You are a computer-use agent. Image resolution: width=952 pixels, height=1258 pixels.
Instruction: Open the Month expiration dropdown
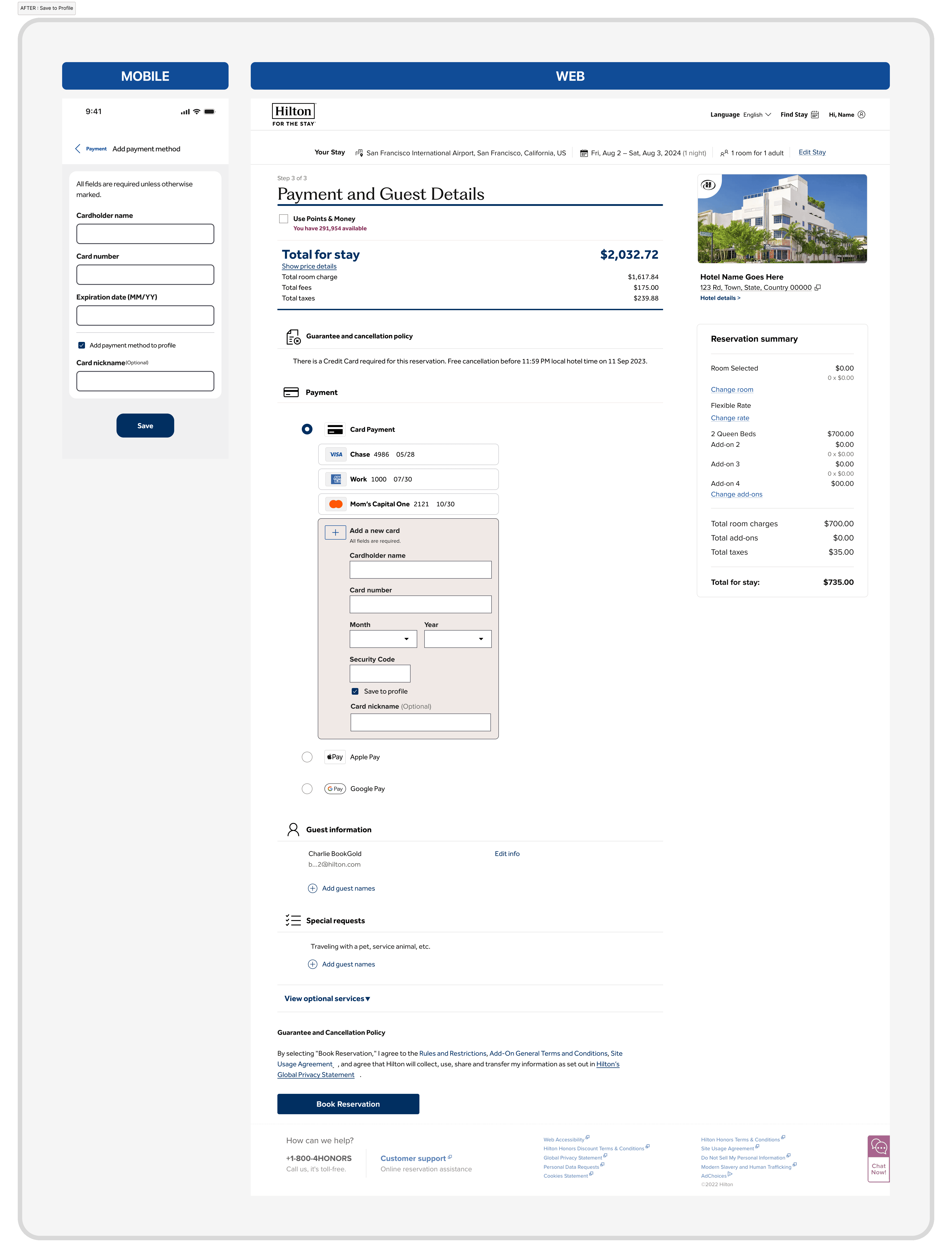tap(383, 639)
